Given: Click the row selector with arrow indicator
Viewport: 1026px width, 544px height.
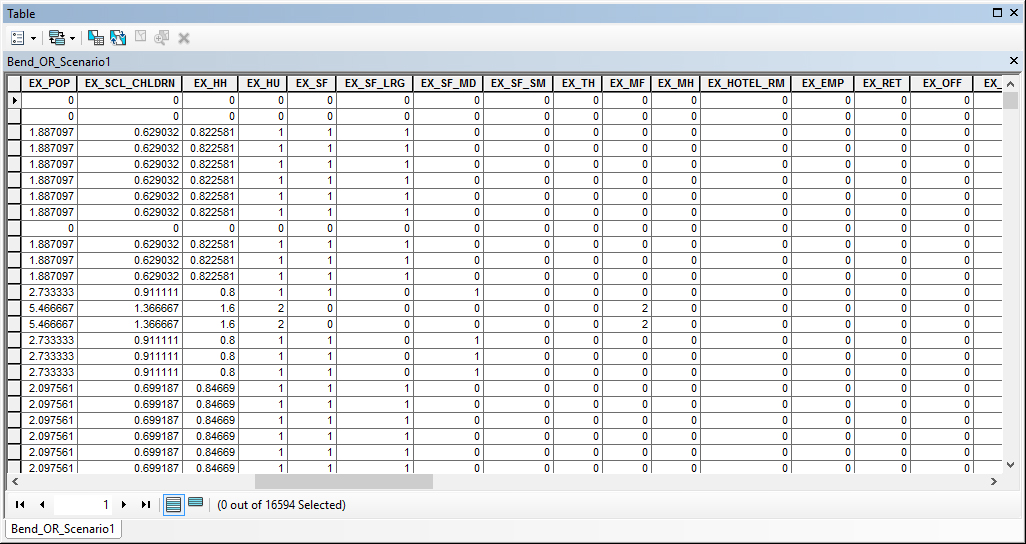Looking at the screenshot, I should click(14, 100).
